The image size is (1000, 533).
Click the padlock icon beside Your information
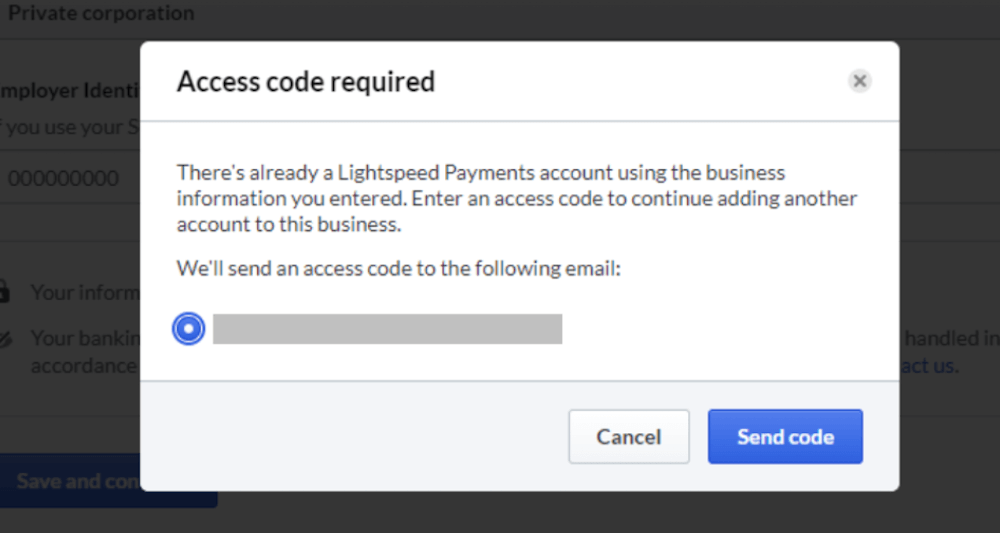(x=5, y=292)
